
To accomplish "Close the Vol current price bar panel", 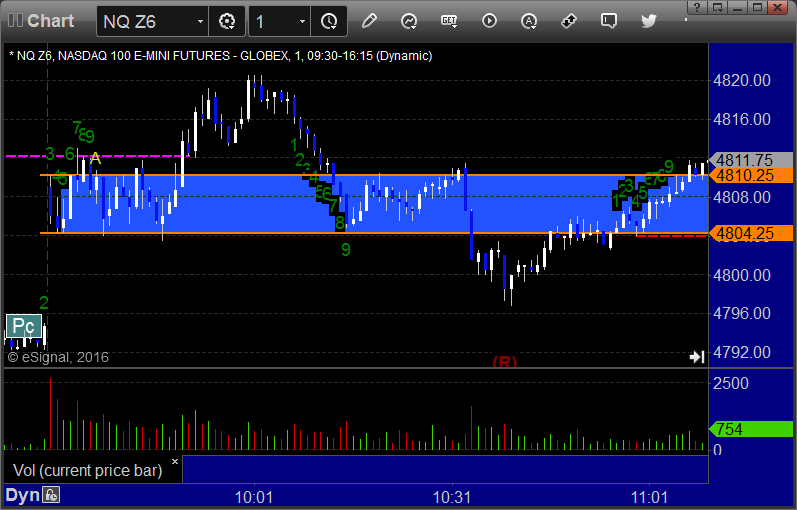I will [175, 462].
